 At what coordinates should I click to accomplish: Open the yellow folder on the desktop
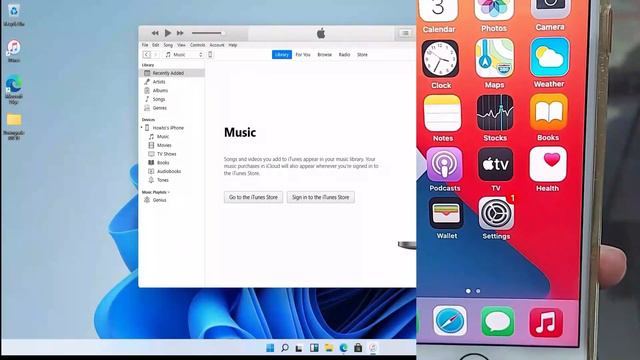coord(14,126)
